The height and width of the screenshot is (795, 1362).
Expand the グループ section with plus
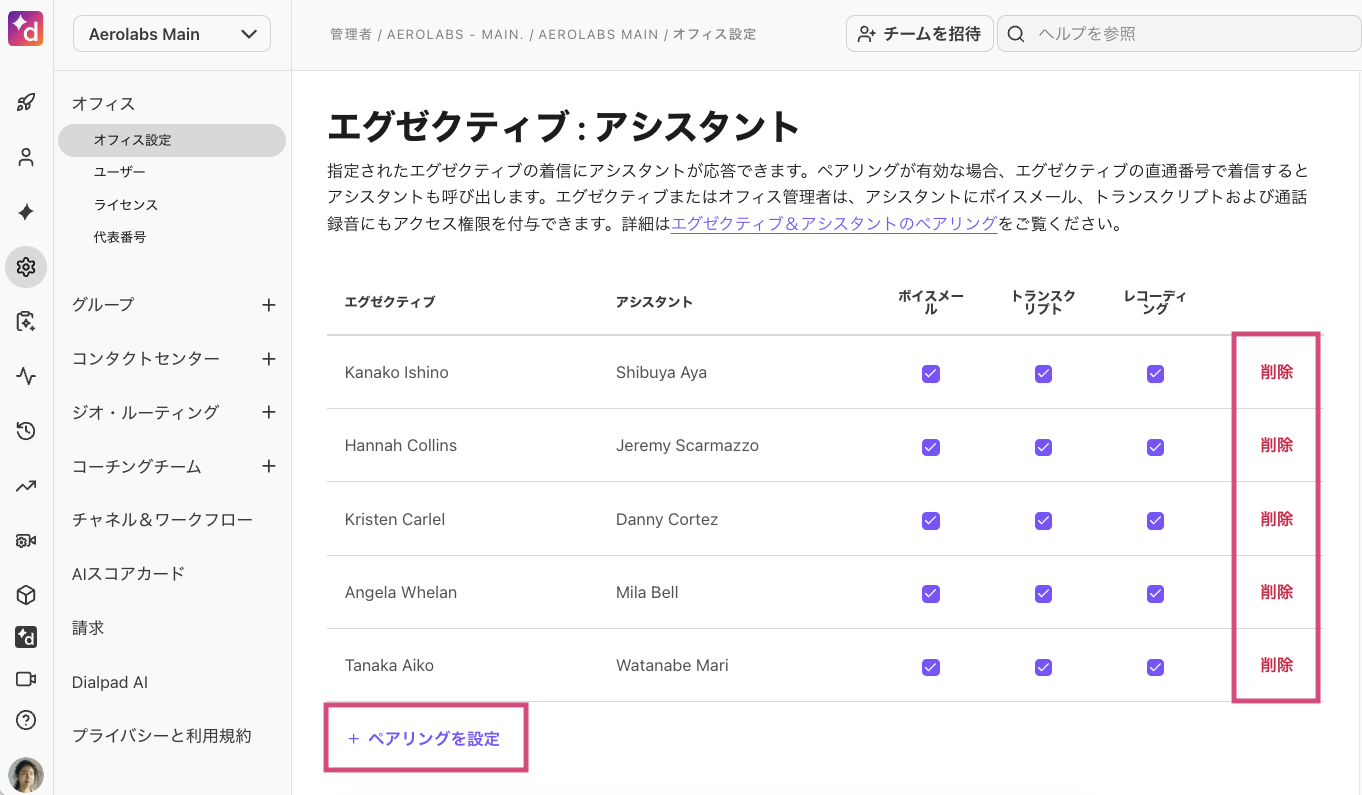[268, 305]
